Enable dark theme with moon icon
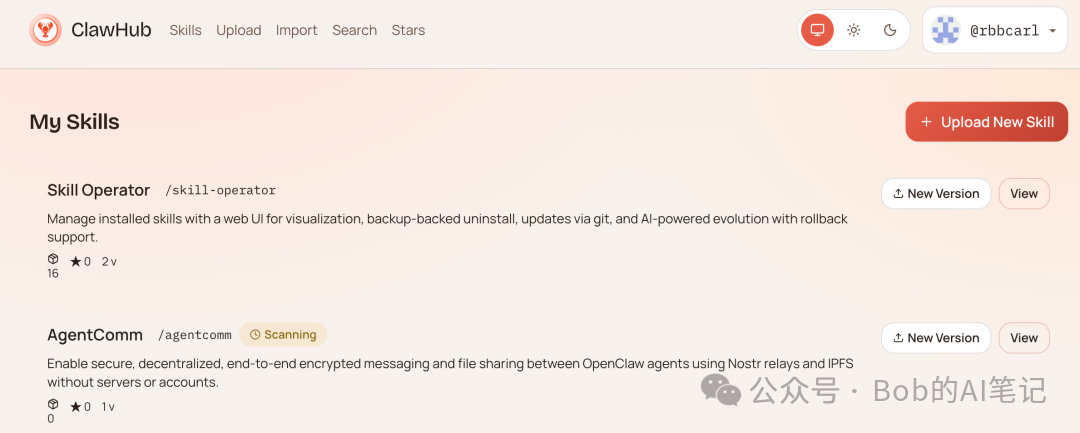This screenshot has height=433, width=1080. [x=890, y=30]
